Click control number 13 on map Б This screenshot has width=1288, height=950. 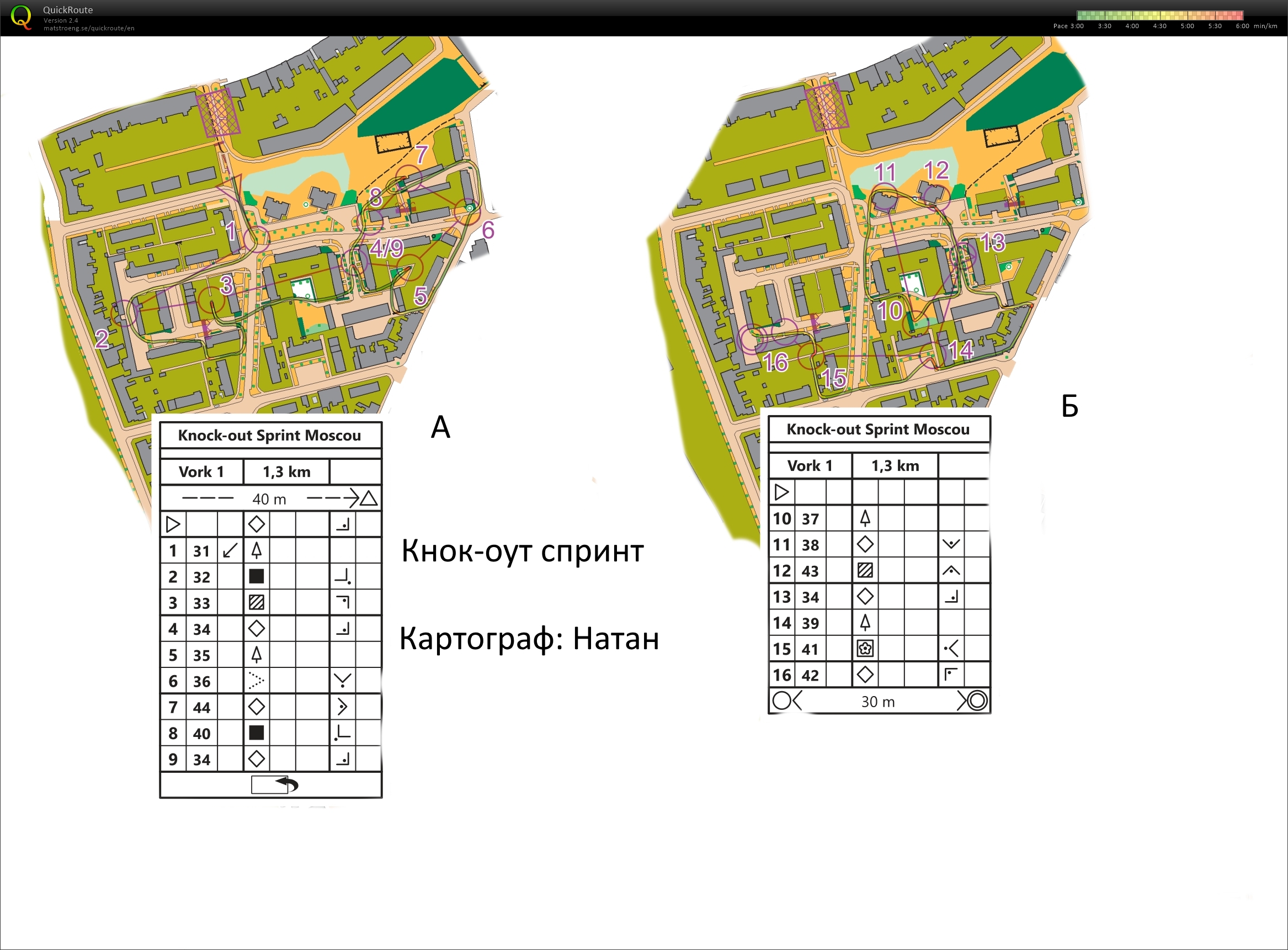coord(993,242)
